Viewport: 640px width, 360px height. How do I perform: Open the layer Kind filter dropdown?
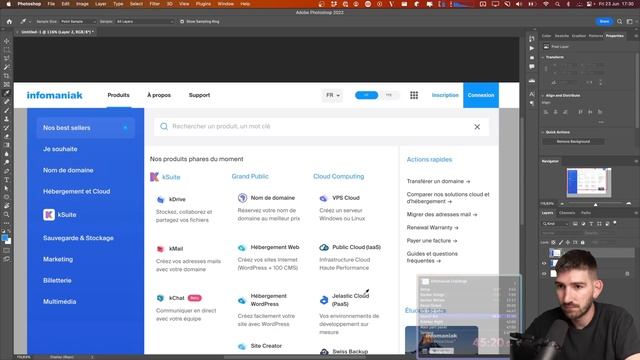pos(555,224)
